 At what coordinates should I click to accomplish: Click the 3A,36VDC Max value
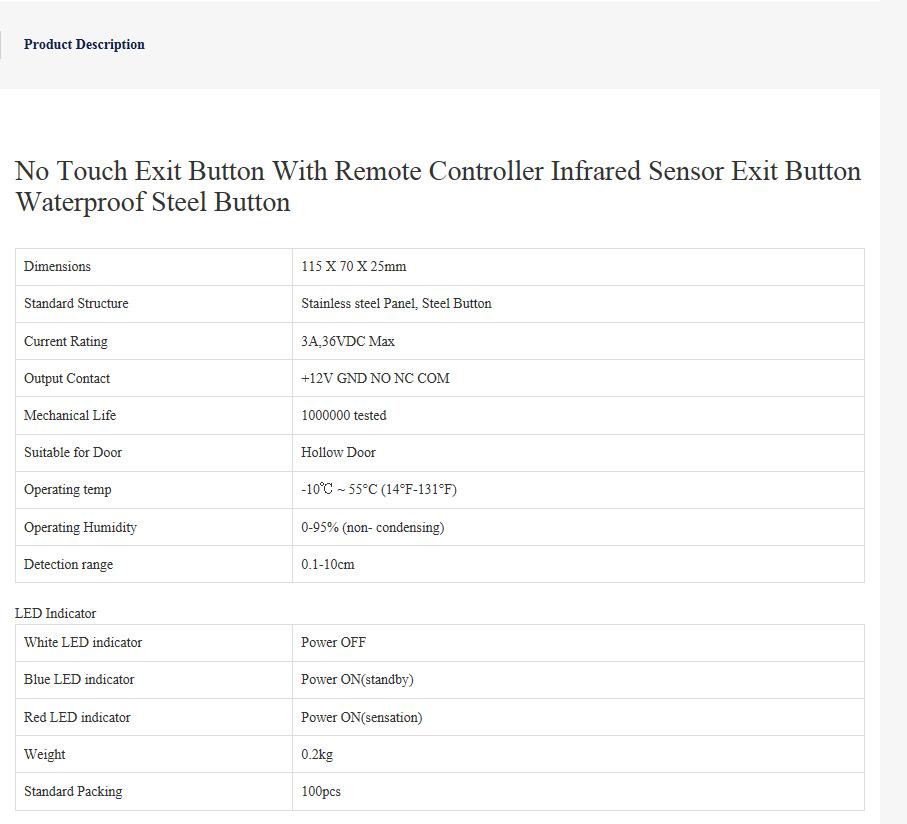pyautogui.click(x=347, y=342)
